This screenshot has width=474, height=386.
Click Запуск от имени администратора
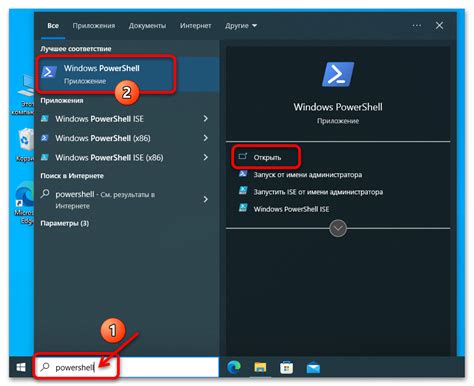(308, 175)
